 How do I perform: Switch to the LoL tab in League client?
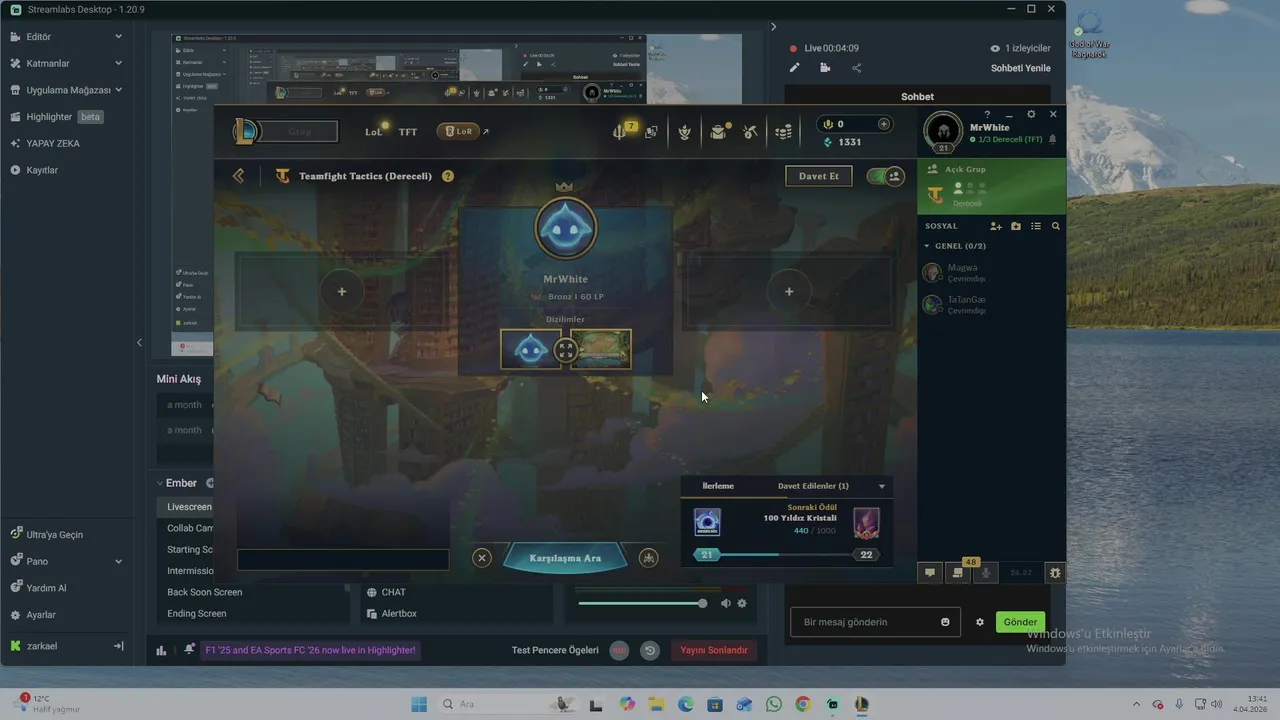click(376, 131)
